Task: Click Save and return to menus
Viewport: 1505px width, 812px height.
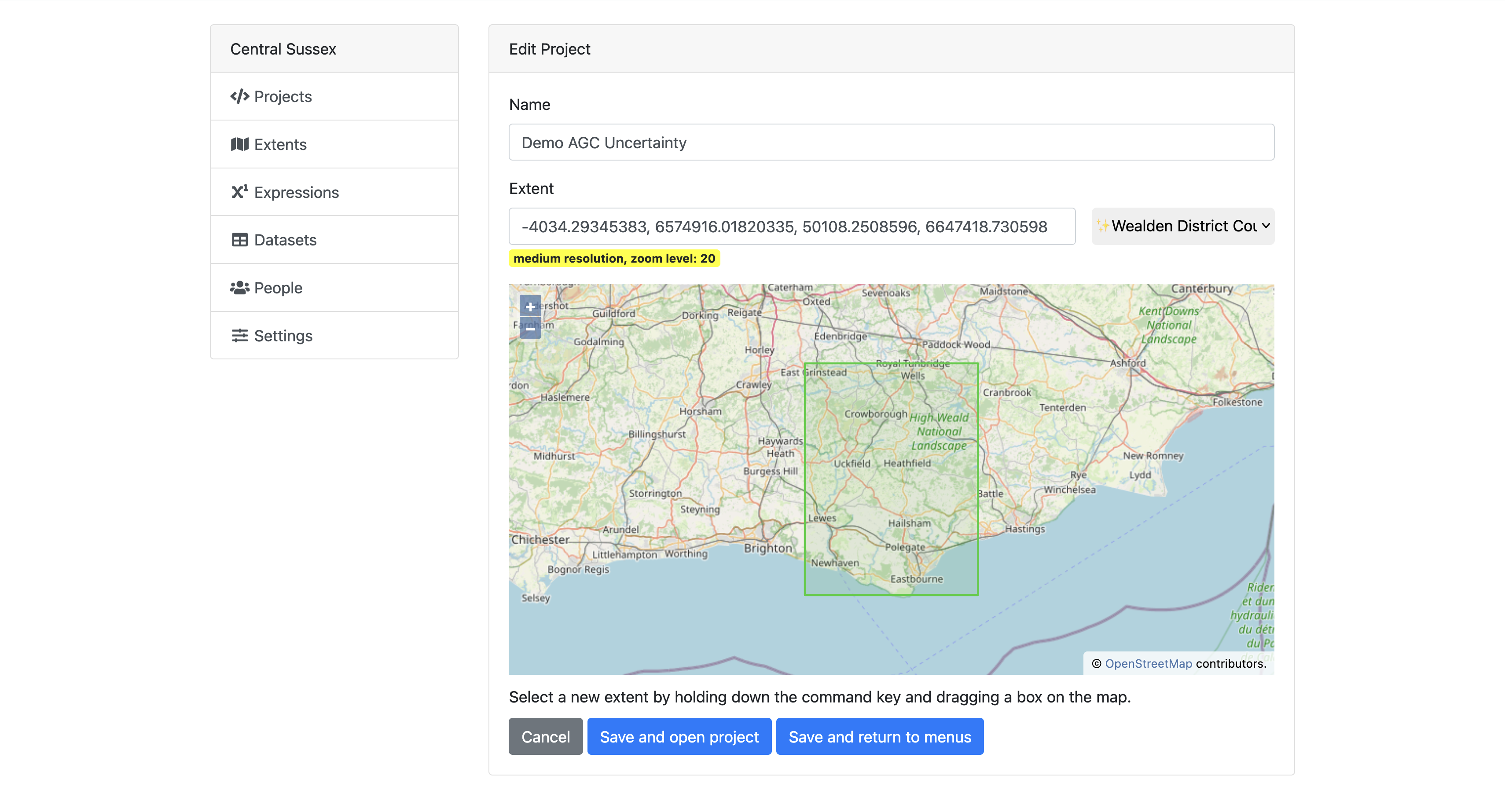Action: tap(879, 737)
